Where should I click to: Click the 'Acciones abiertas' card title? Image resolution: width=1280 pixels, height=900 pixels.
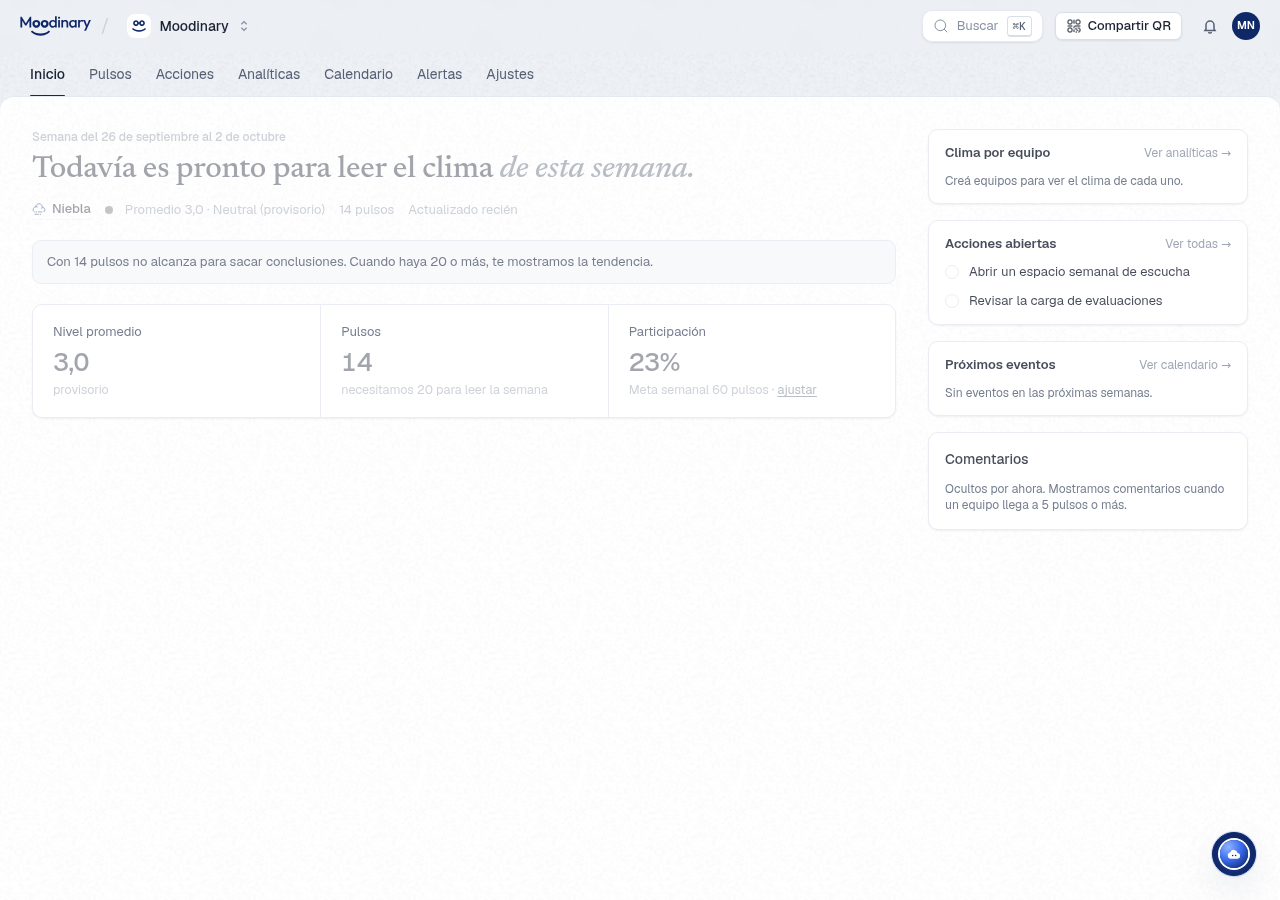tap(1000, 244)
